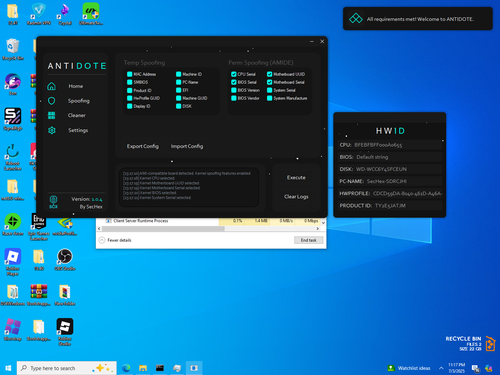The height and width of the screenshot is (375, 500).
Task: Toggle the Motherboard UUID checkbox
Action: click(x=270, y=74)
